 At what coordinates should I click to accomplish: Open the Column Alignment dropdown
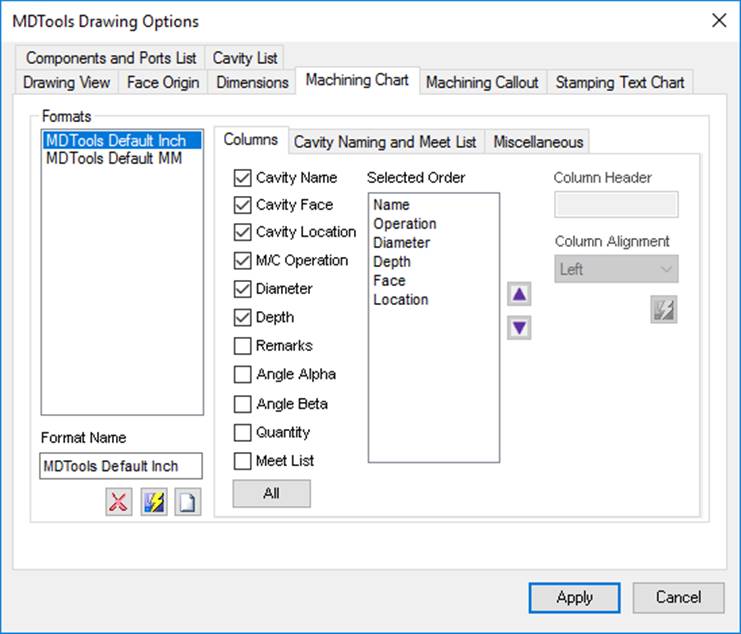coord(616,269)
